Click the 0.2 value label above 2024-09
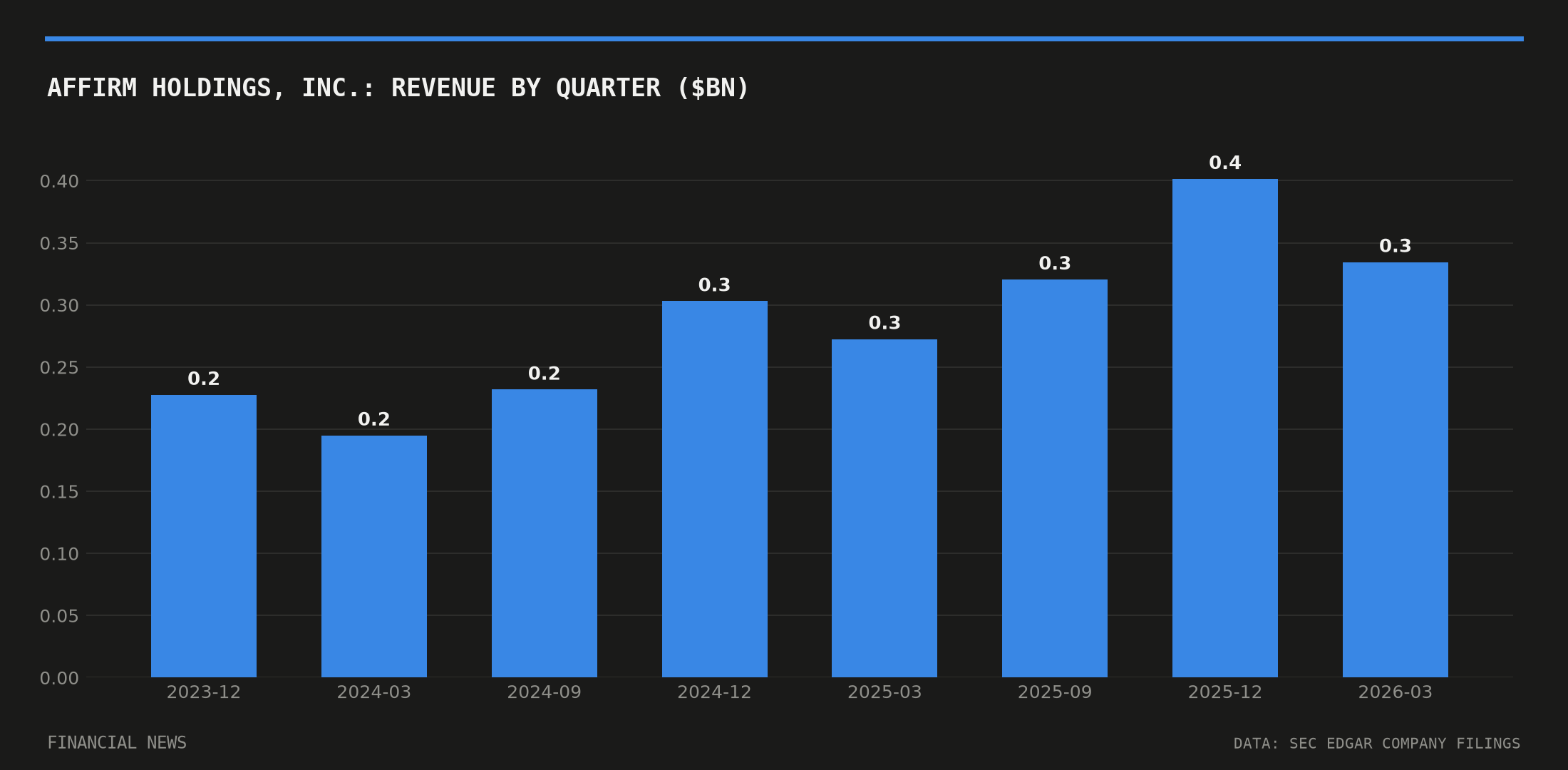Screen dimensions: 1568x770 [545, 374]
